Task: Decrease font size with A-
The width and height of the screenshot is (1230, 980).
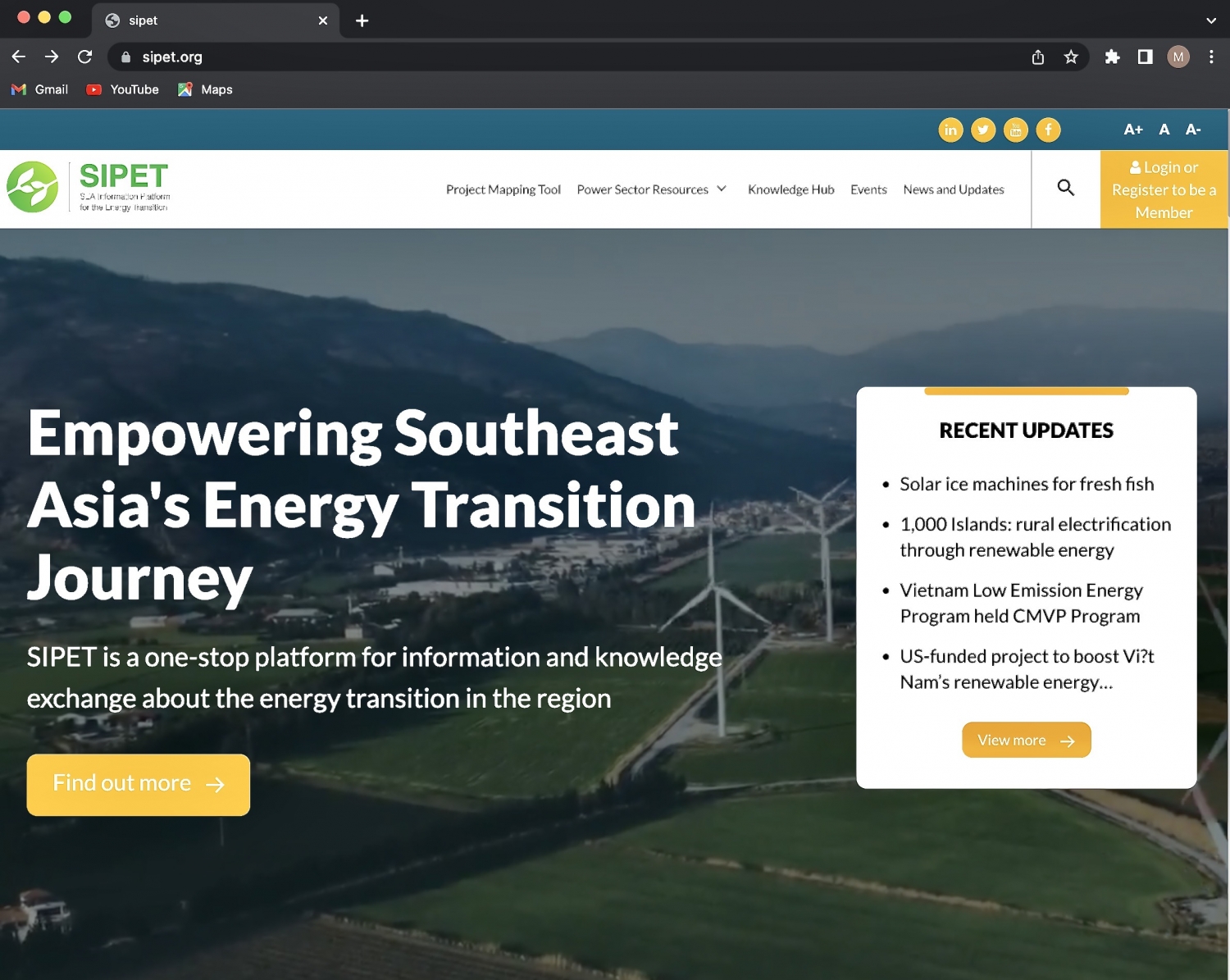Action: [x=1193, y=130]
